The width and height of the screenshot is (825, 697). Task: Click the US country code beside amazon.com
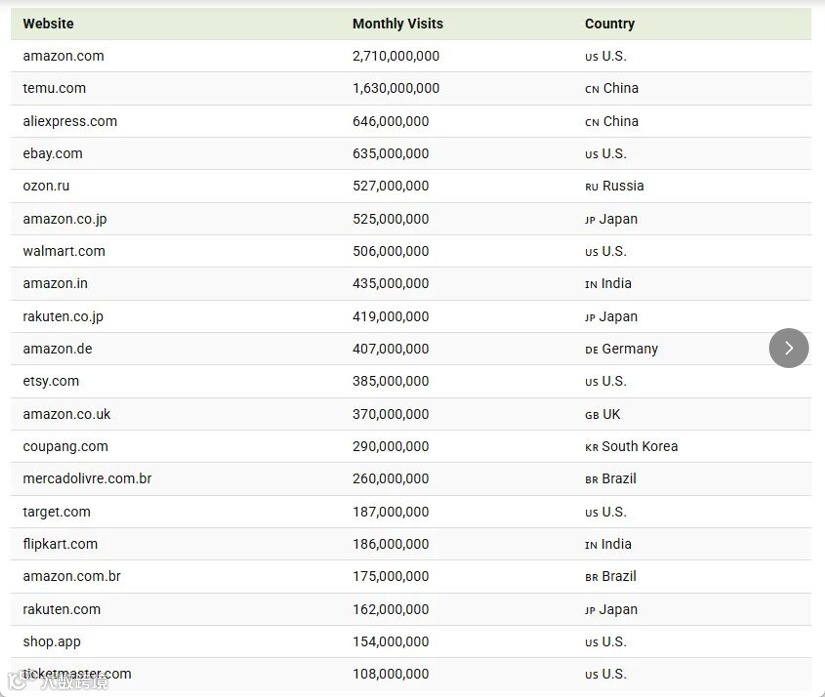pyautogui.click(x=591, y=57)
